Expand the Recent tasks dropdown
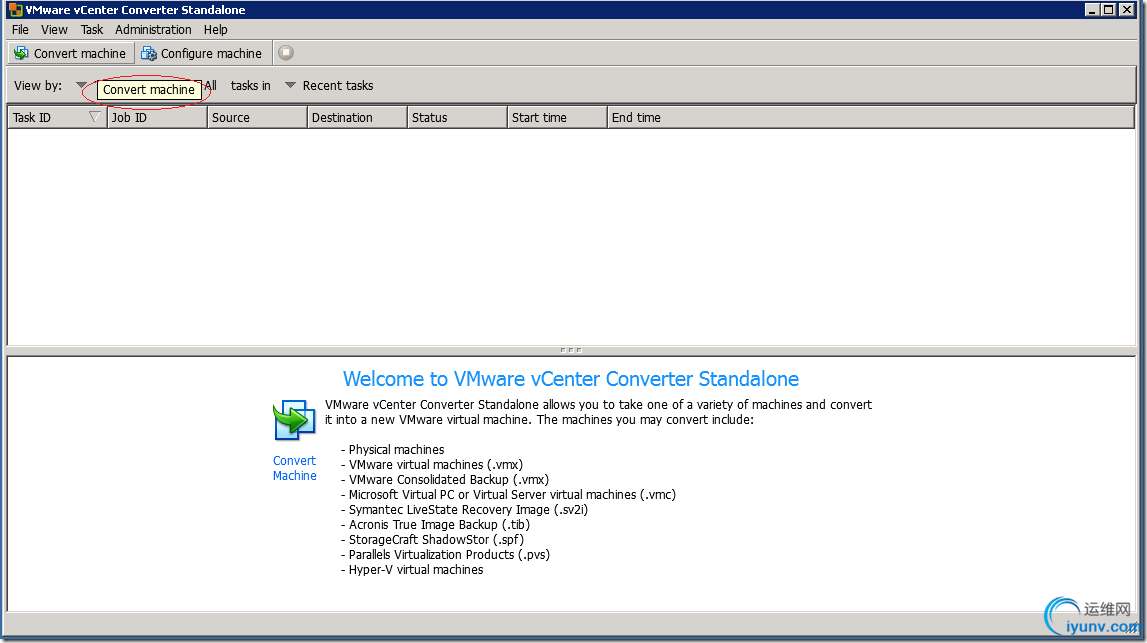Screen dimensions: 1147x643 click(290, 86)
